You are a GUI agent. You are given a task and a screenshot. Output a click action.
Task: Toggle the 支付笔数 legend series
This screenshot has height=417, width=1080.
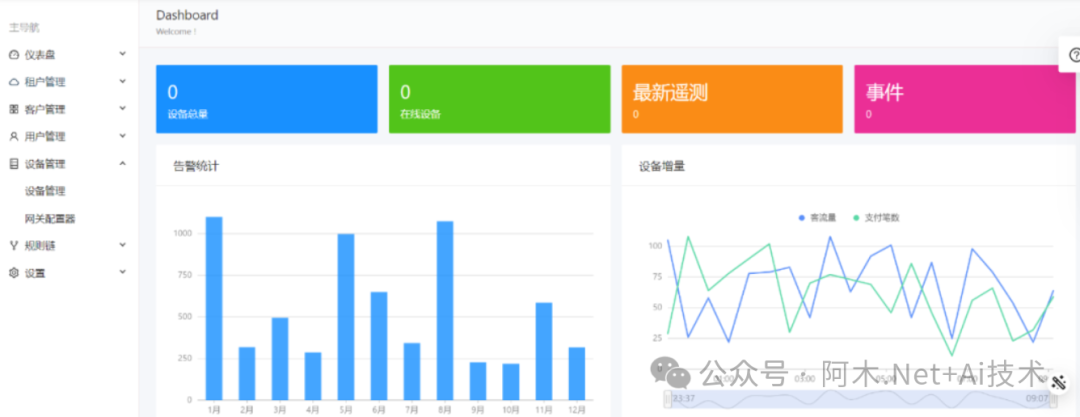(877, 218)
